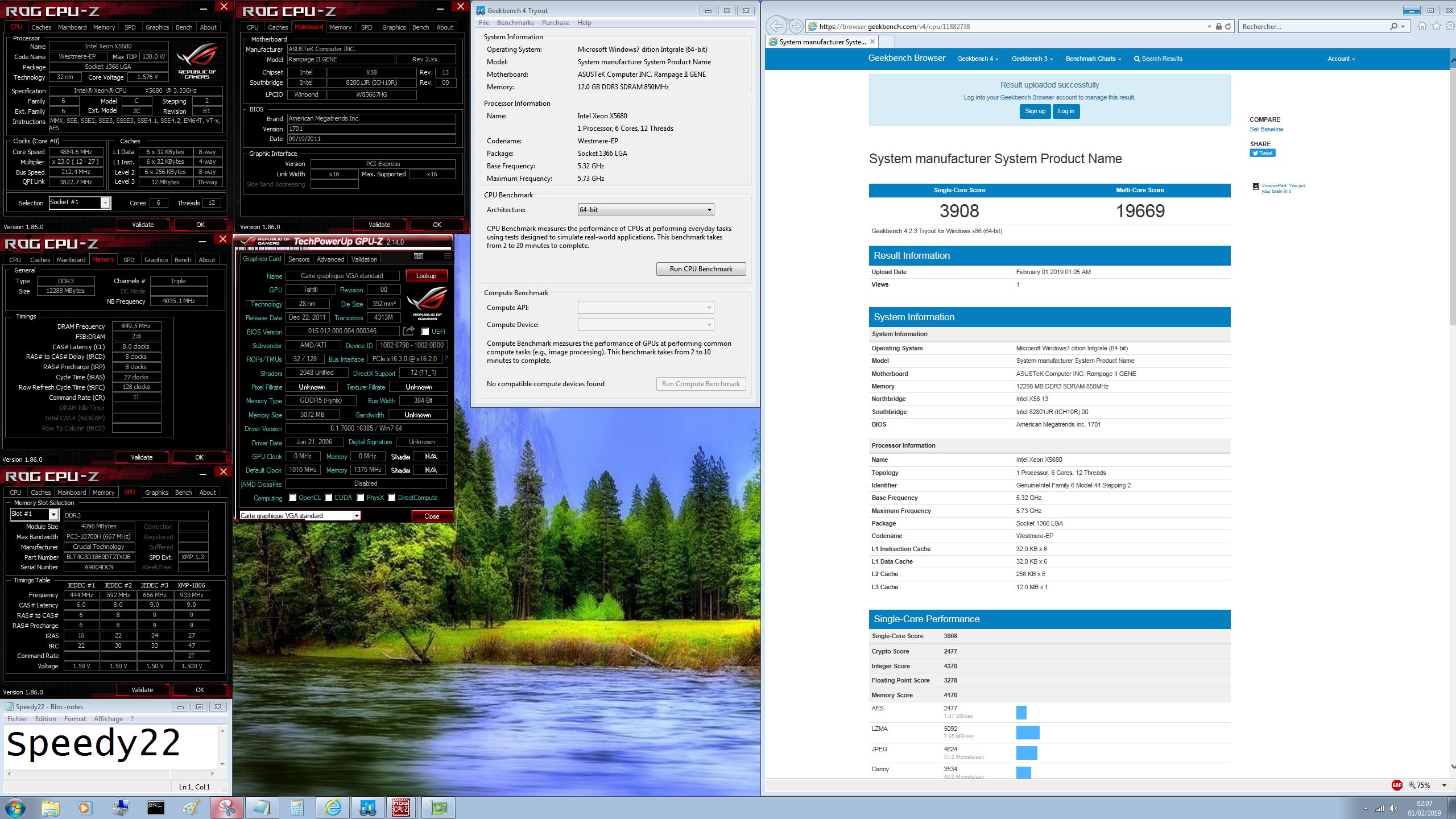The height and width of the screenshot is (819, 1456).
Task: Open the Caches tab in the CPU tab CPU-Z window
Action: click(41, 27)
